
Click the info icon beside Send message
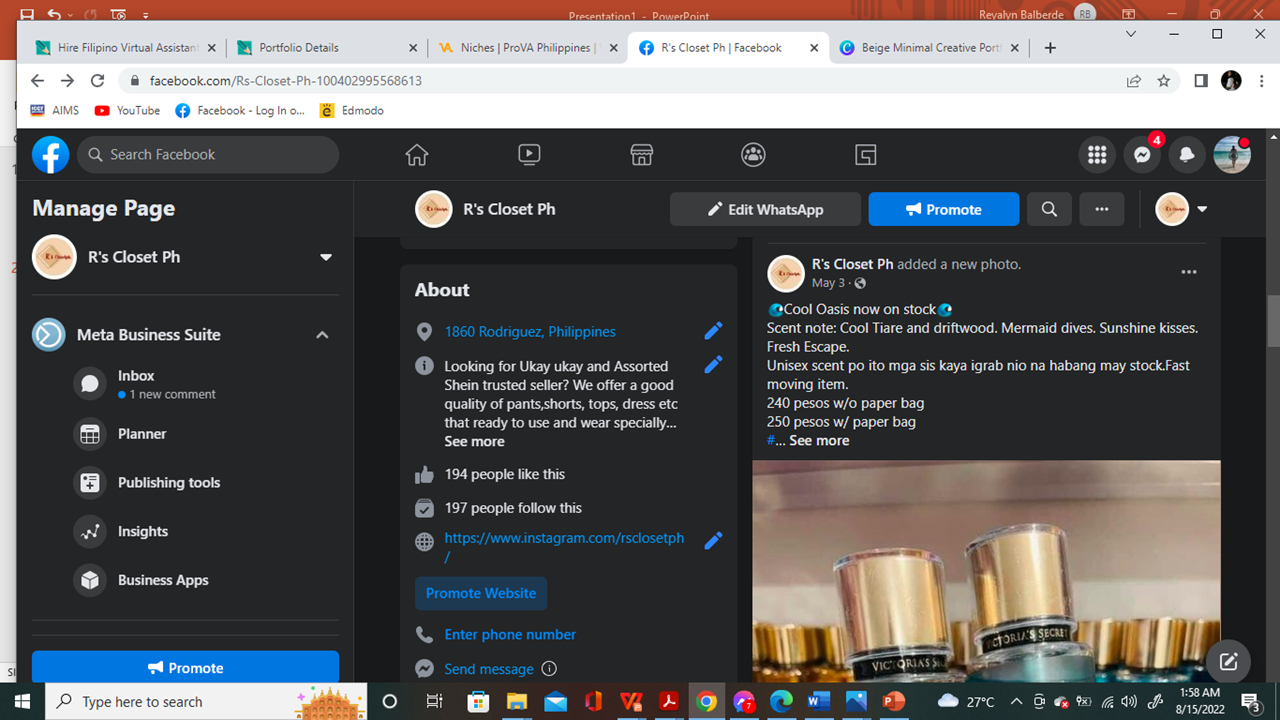point(549,669)
